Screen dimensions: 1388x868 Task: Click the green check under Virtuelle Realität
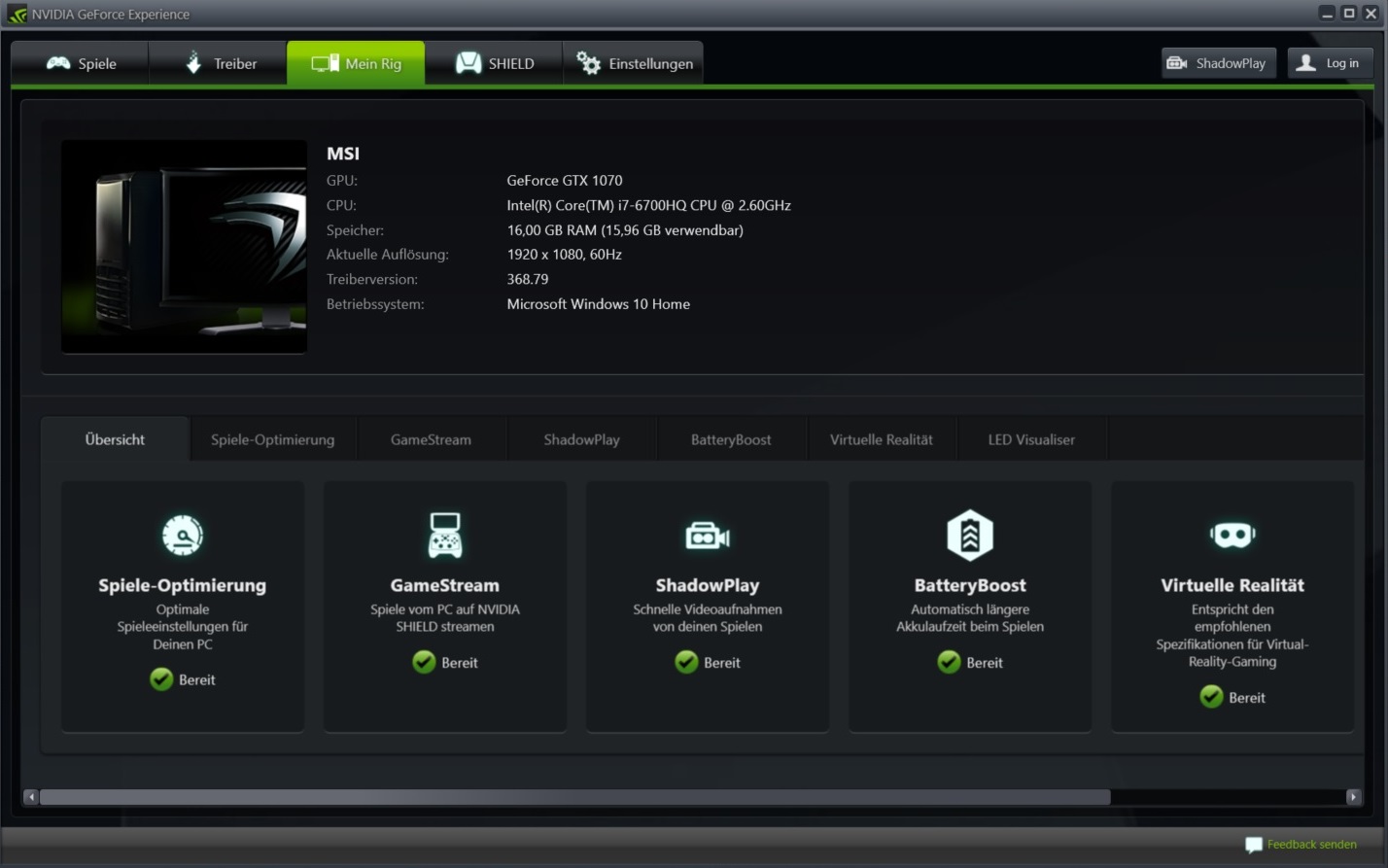1211,697
